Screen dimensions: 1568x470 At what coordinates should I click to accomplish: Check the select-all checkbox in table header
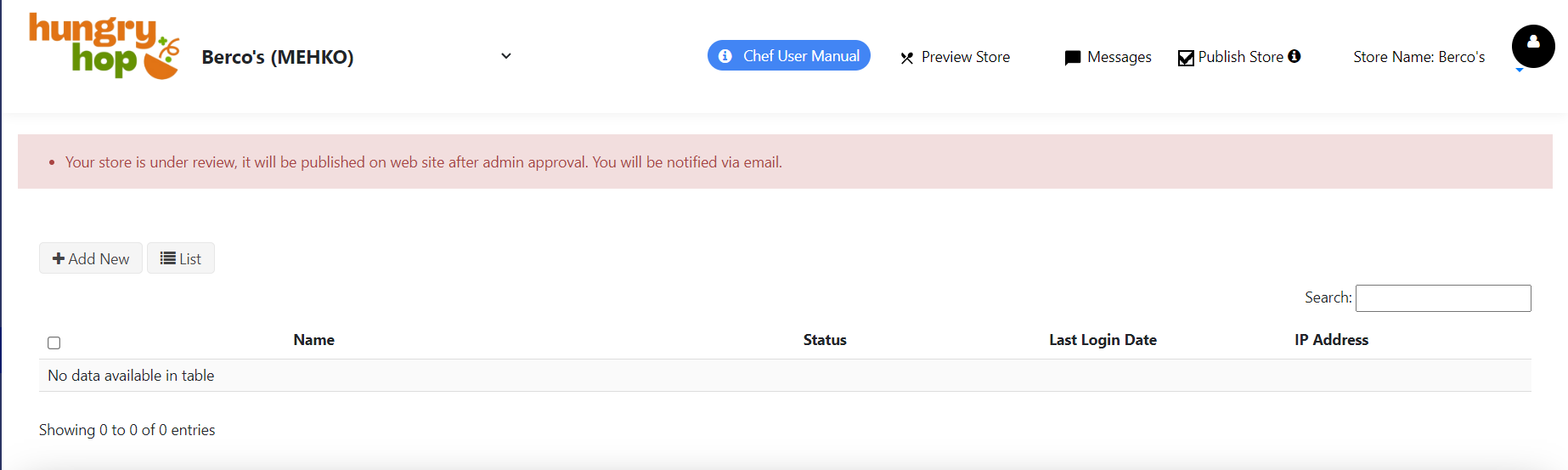(x=54, y=343)
